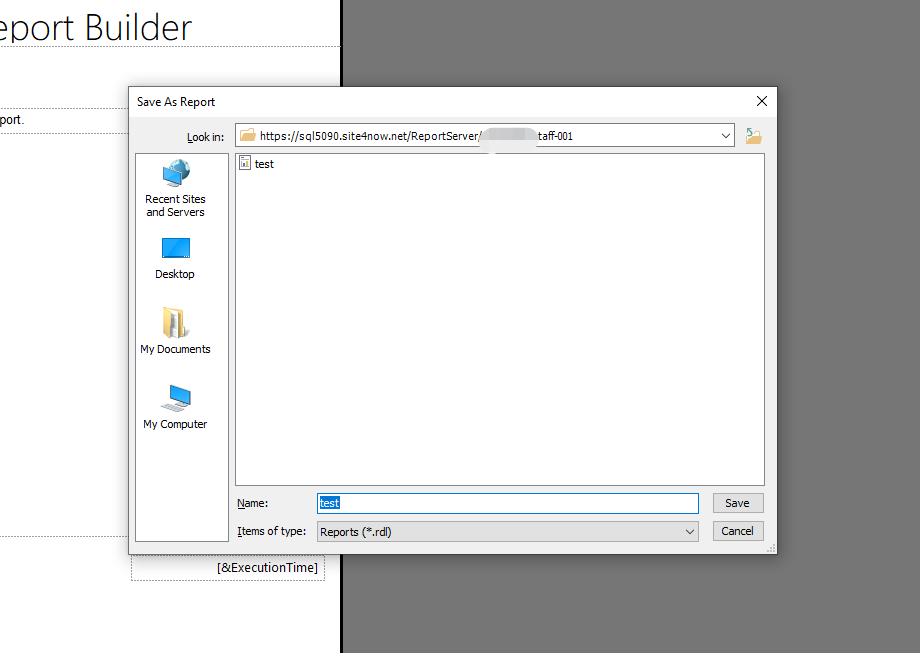Select the Desktop icon in the sidebar
Screen dimensions: 920x653
click(175, 255)
